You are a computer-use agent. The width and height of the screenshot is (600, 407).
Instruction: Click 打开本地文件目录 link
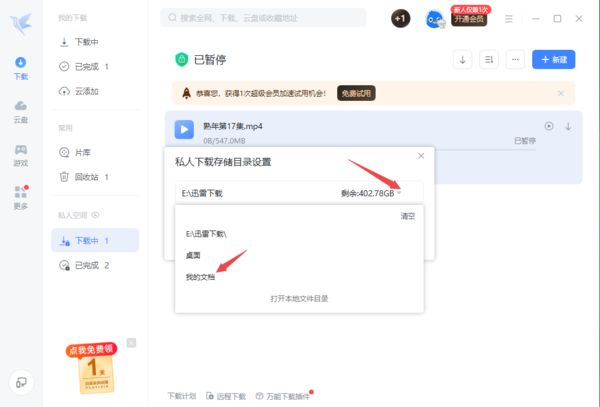[x=299, y=299]
